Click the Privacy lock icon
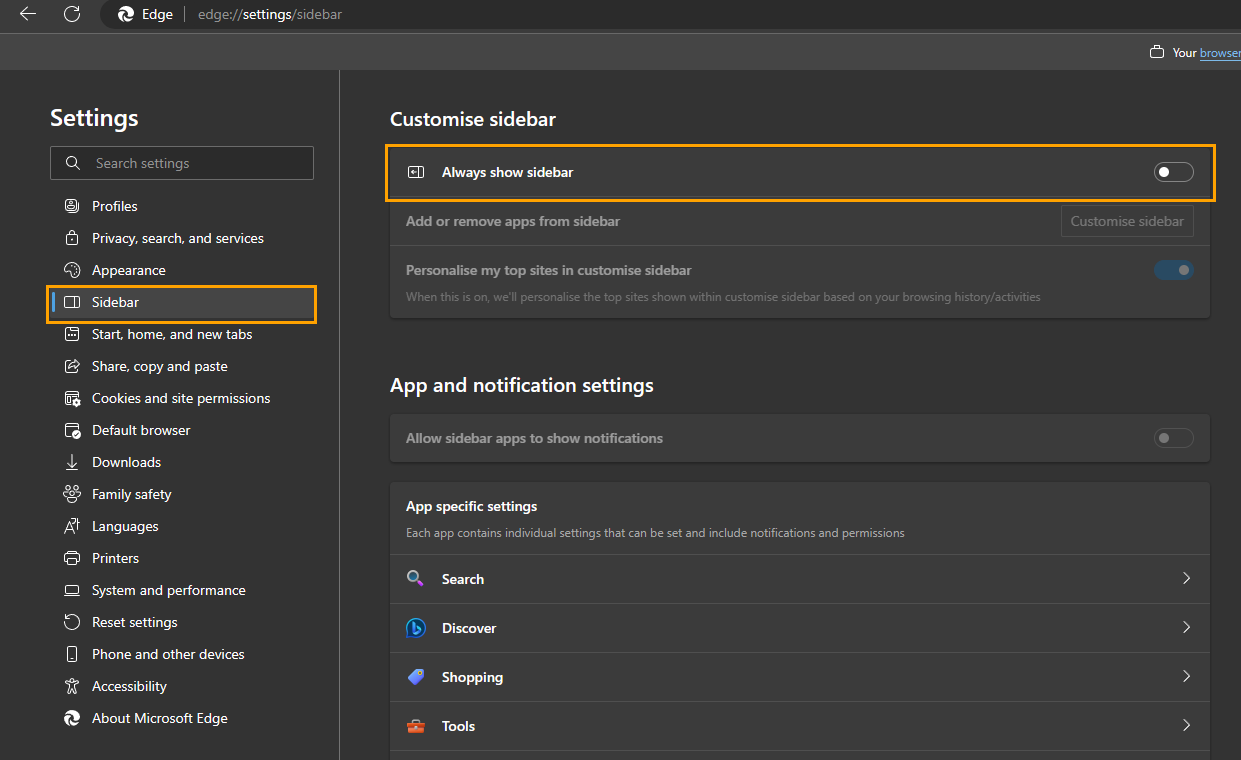Image resolution: width=1241 pixels, height=760 pixels. (72, 238)
